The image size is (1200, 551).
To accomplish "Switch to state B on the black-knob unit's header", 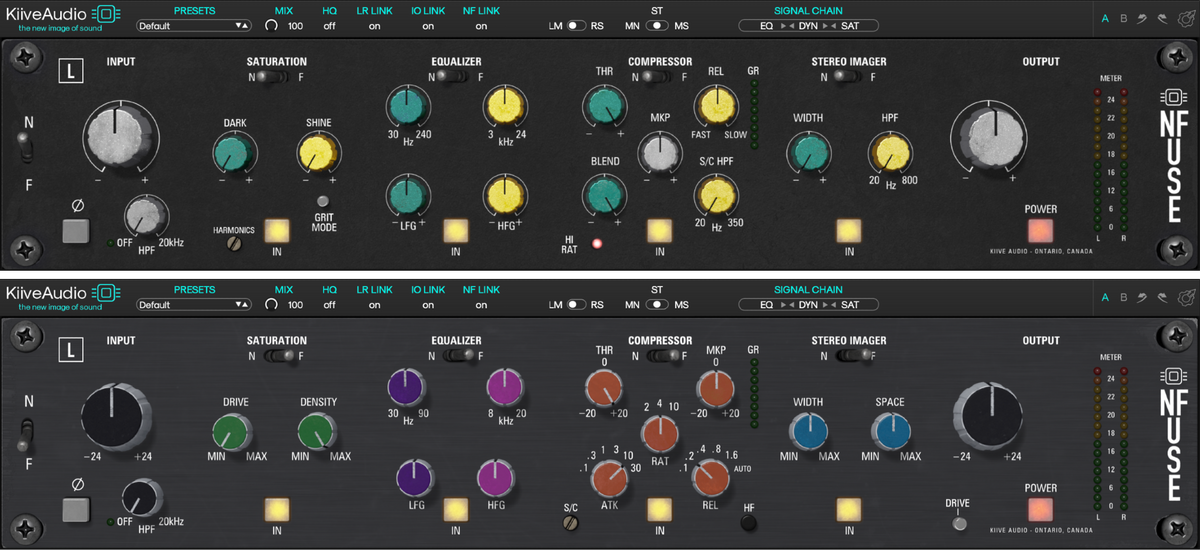I will click(x=1124, y=297).
